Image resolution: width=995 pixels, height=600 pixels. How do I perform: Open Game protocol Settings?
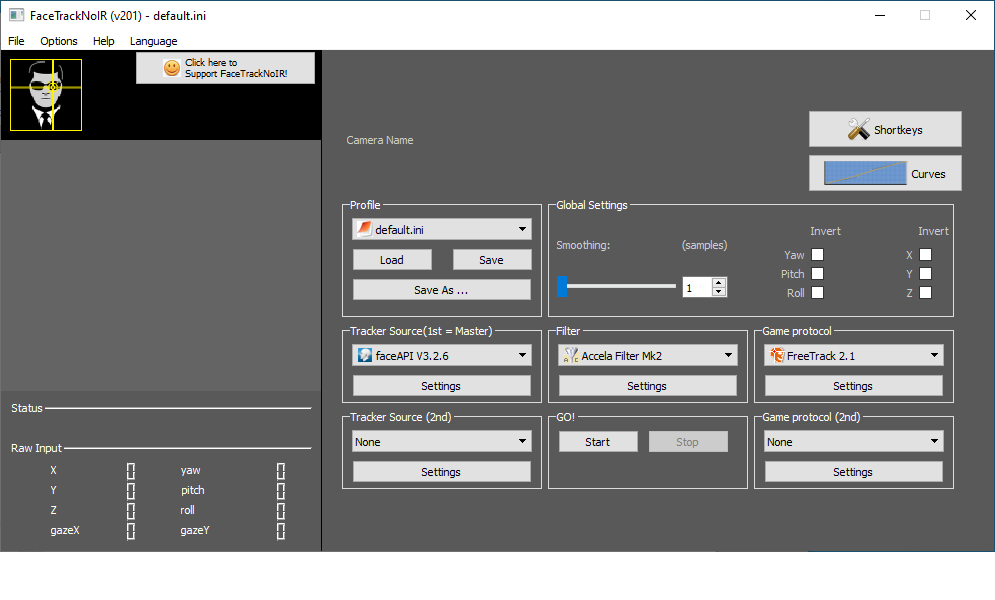click(853, 386)
